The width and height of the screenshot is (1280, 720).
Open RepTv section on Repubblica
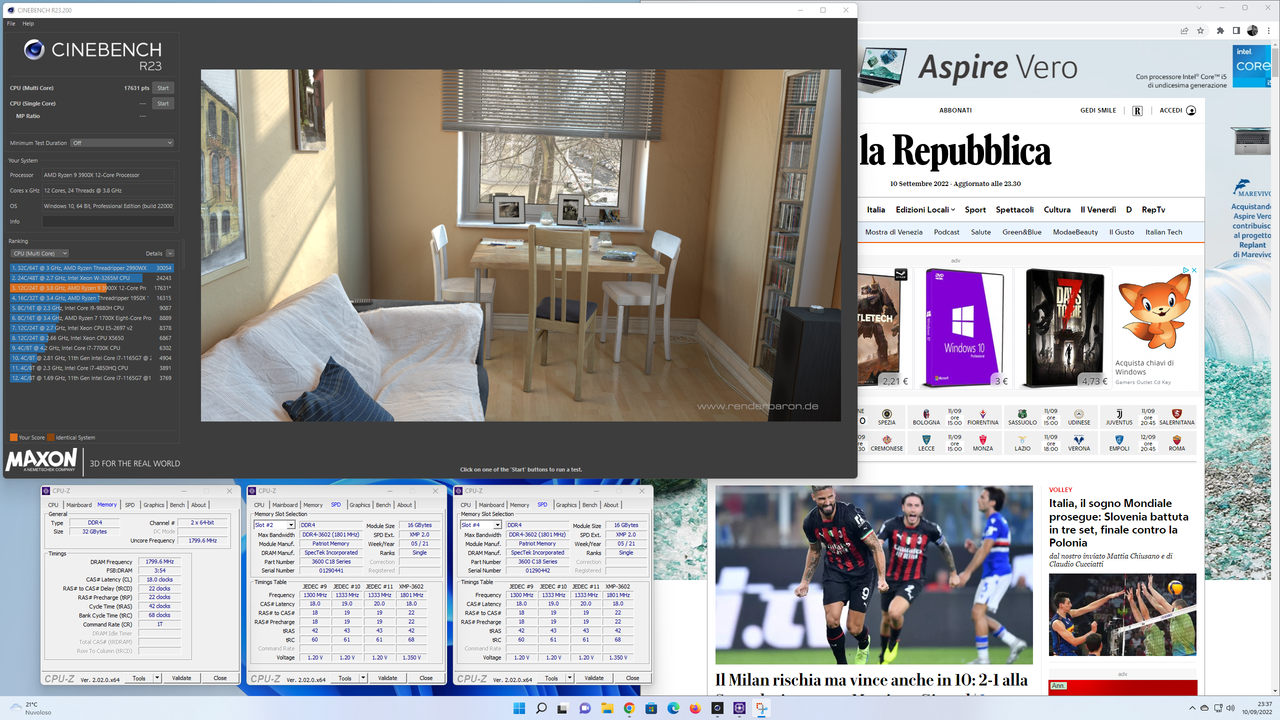(1153, 210)
